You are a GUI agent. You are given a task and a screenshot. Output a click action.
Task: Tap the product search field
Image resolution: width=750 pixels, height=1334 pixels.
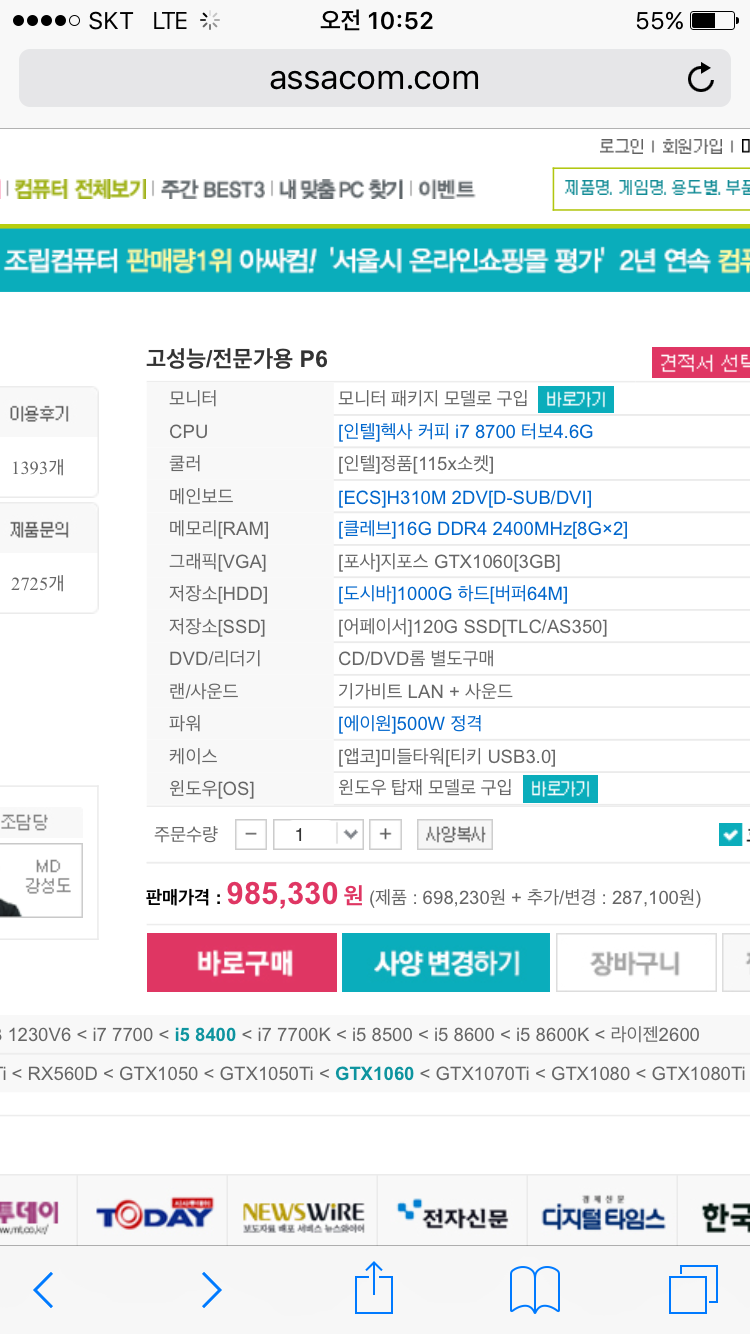click(x=651, y=188)
